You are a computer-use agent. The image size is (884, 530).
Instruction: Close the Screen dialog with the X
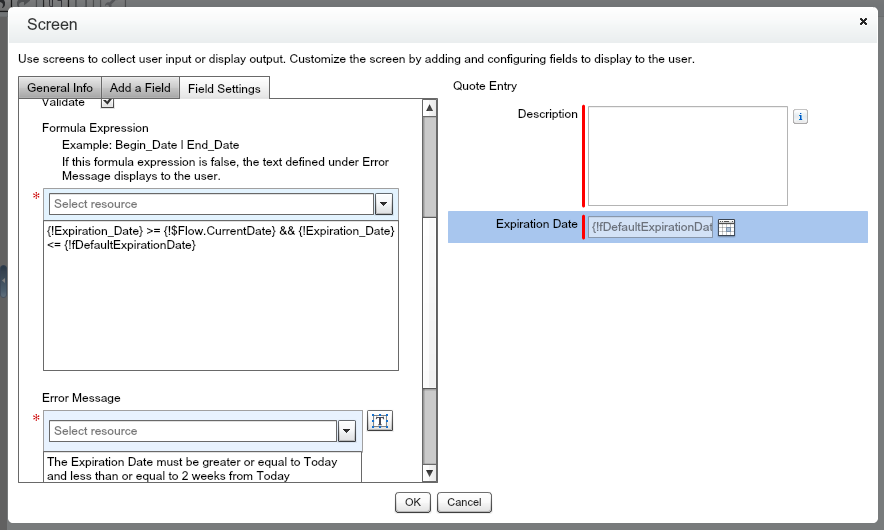(x=863, y=21)
